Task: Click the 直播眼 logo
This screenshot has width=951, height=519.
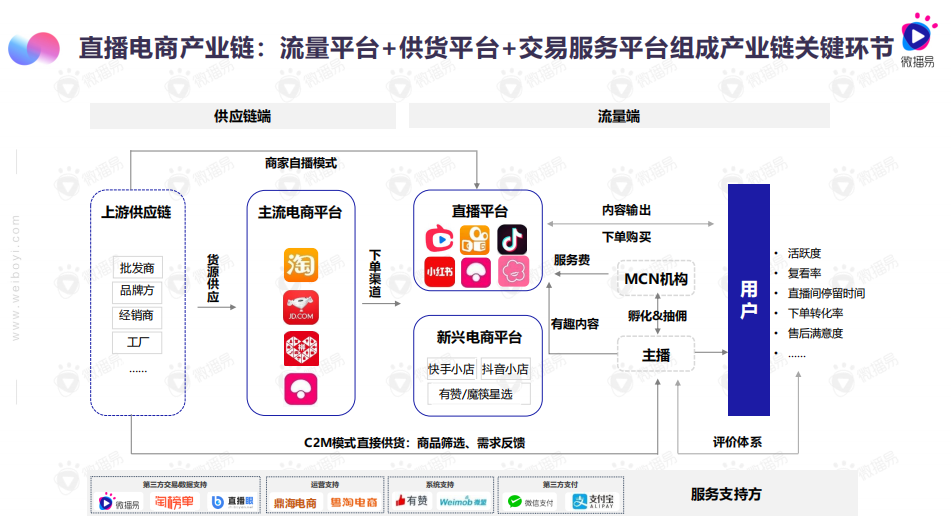Action: (233, 502)
